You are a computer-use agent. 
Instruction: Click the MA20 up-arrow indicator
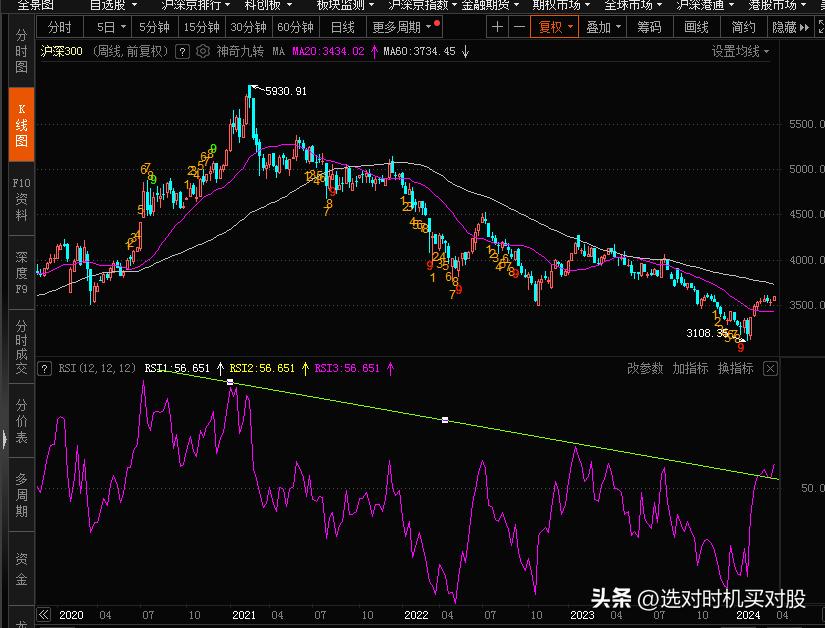click(374, 52)
